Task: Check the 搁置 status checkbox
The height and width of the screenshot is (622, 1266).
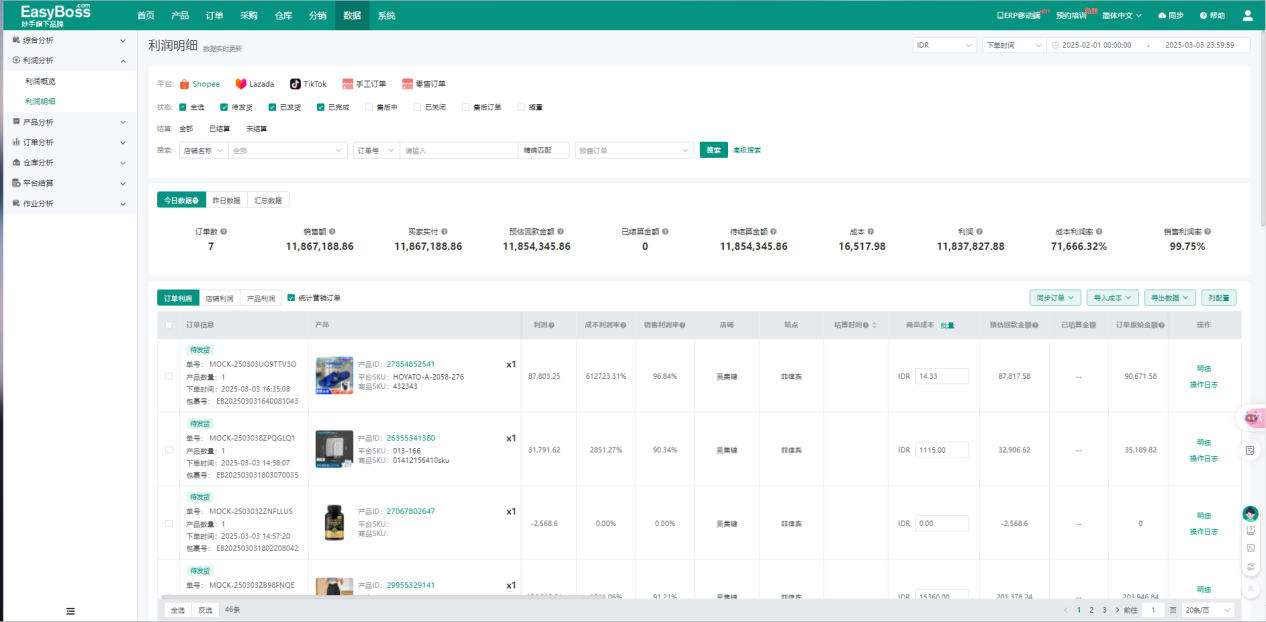Action: pyautogui.click(x=522, y=106)
